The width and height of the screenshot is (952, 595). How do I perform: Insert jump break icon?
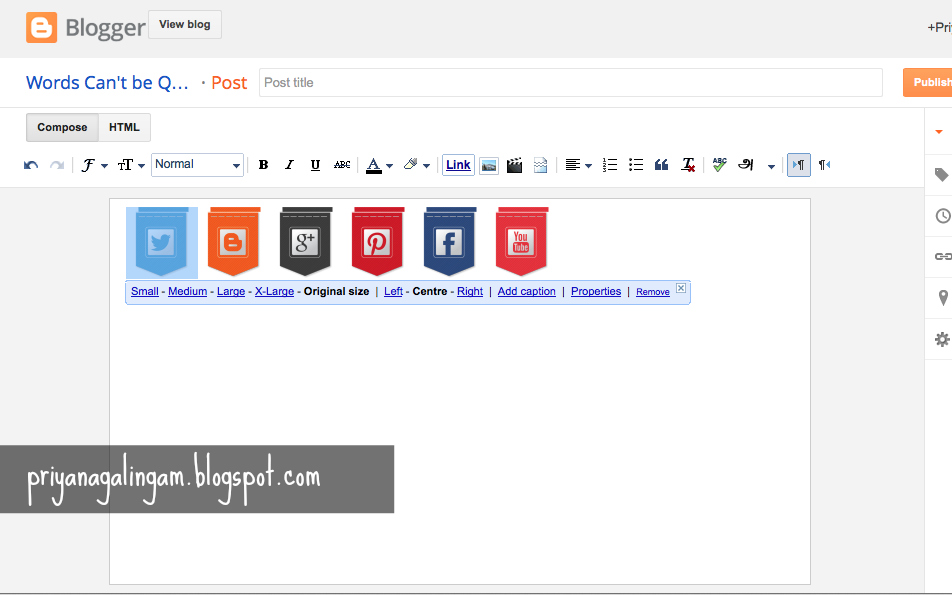click(540, 165)
